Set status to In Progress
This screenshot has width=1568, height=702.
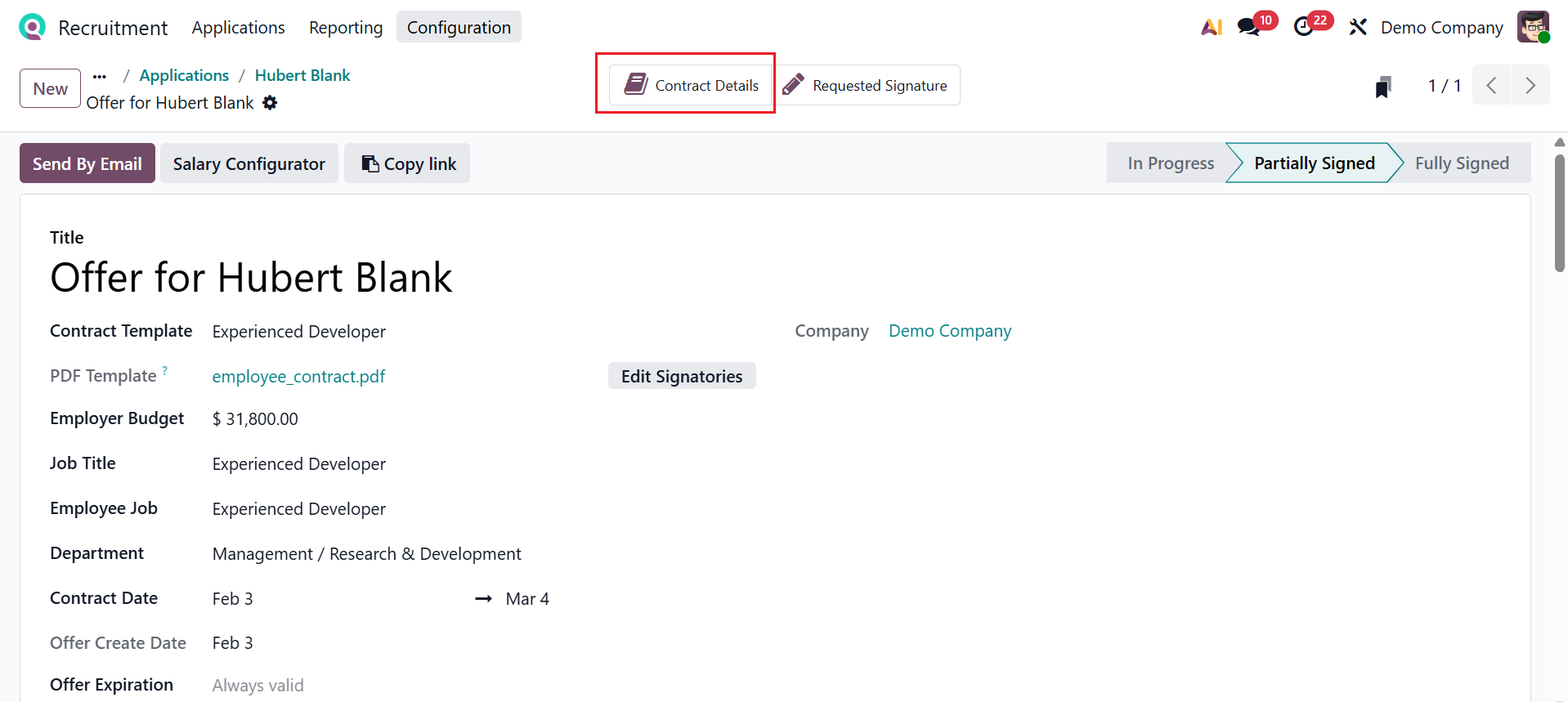[1170, 163]
